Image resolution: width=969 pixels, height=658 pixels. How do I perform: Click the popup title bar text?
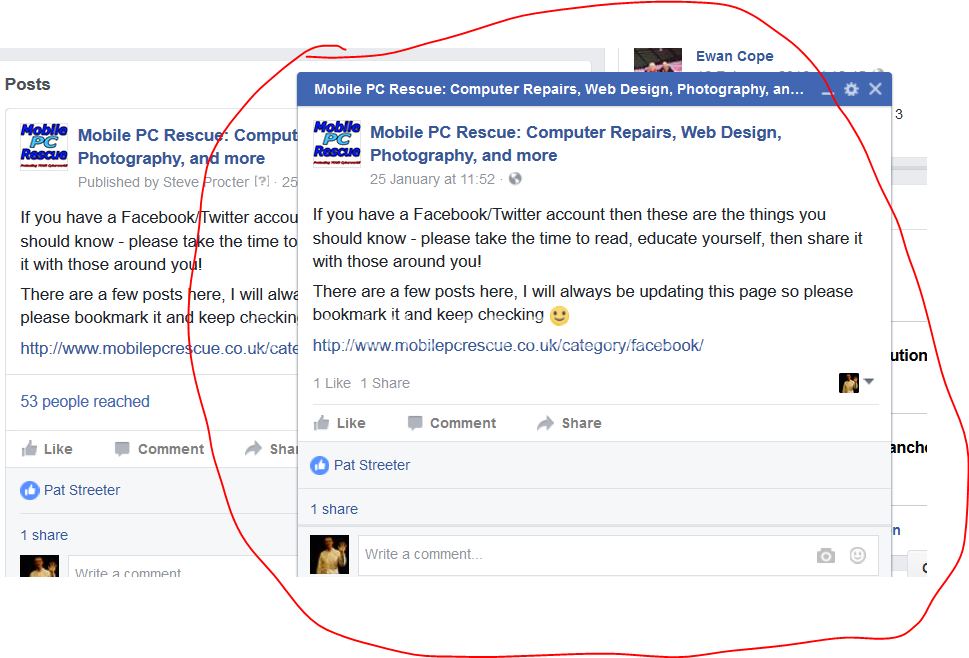pos(559,89)
